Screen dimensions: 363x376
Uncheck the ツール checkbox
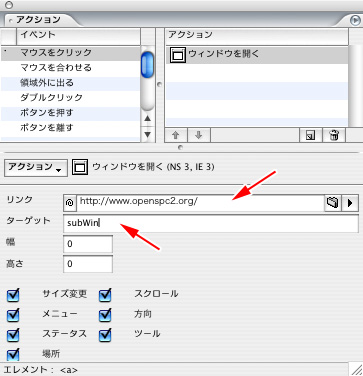(105, 335)
